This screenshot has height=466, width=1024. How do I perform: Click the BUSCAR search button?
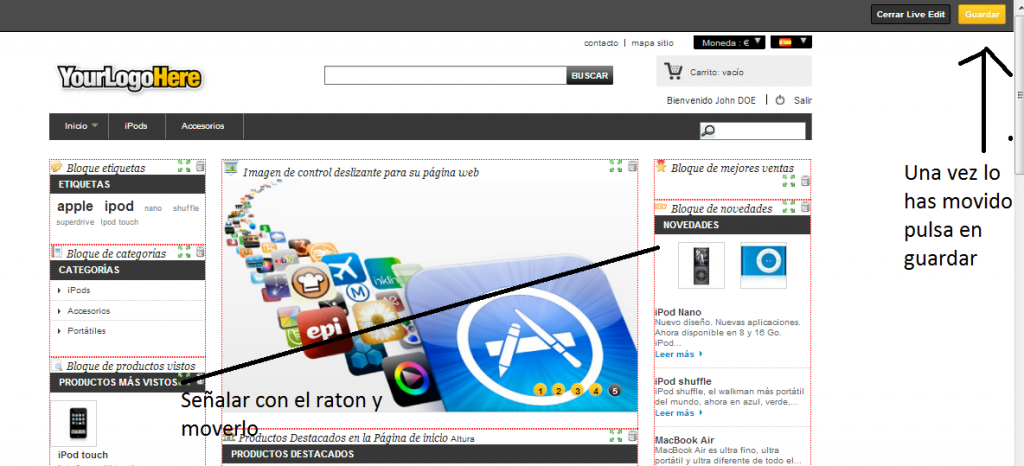(590, 75)
